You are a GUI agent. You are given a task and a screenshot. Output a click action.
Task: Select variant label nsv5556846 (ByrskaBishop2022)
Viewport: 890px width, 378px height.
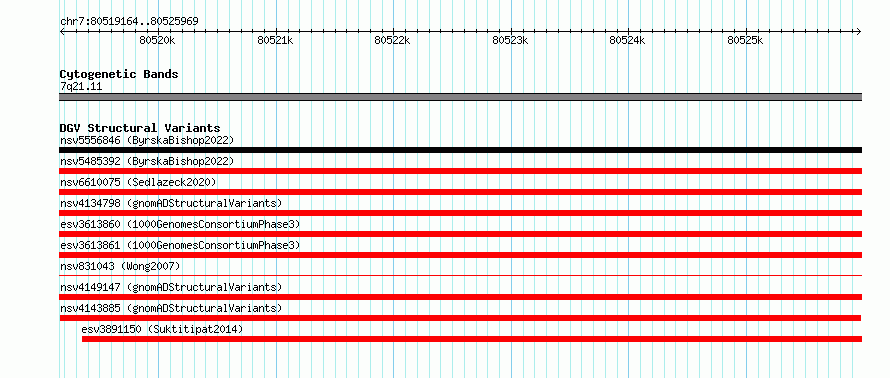pyautogui.click(x=147, y=140)
